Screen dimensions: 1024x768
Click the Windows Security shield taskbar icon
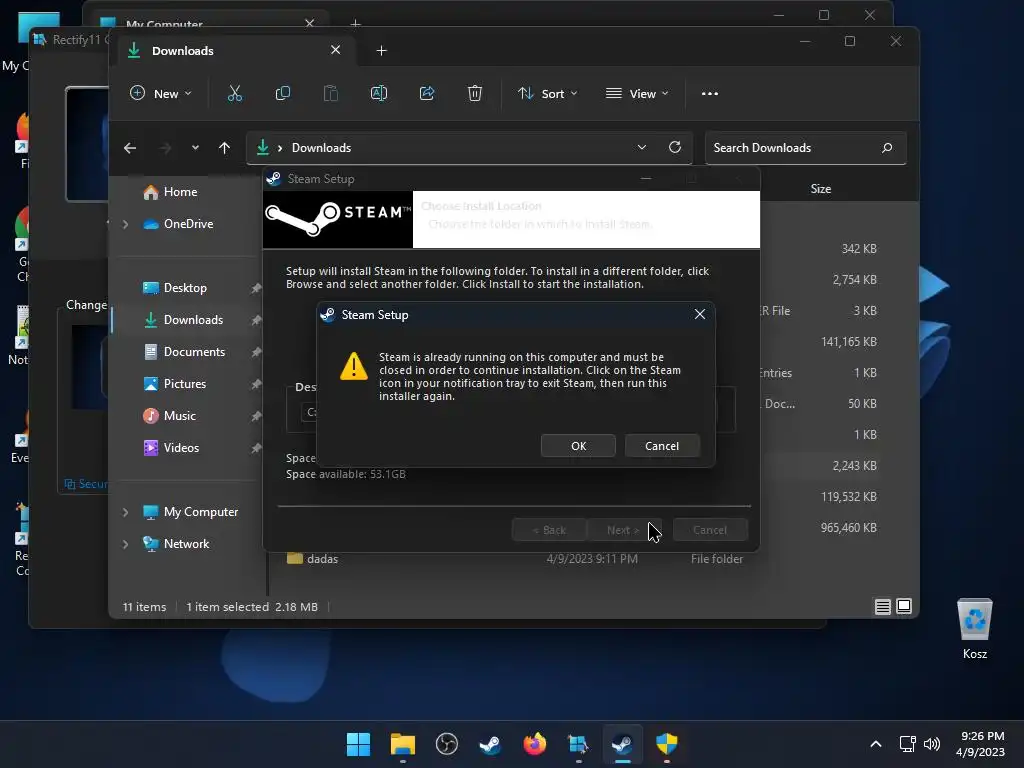[x=667, y=744]
